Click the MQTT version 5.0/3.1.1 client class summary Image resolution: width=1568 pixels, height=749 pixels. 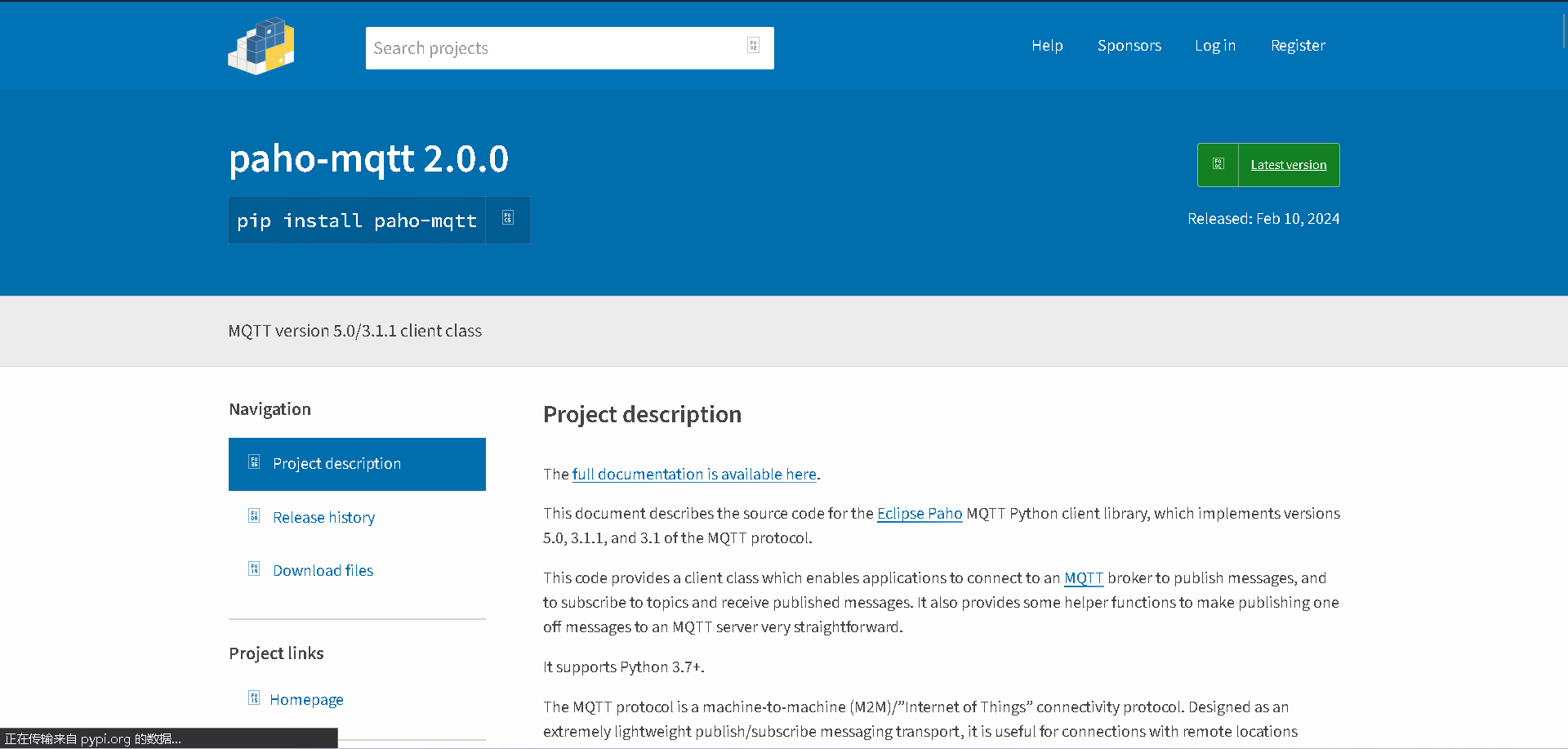pos(355,331)
